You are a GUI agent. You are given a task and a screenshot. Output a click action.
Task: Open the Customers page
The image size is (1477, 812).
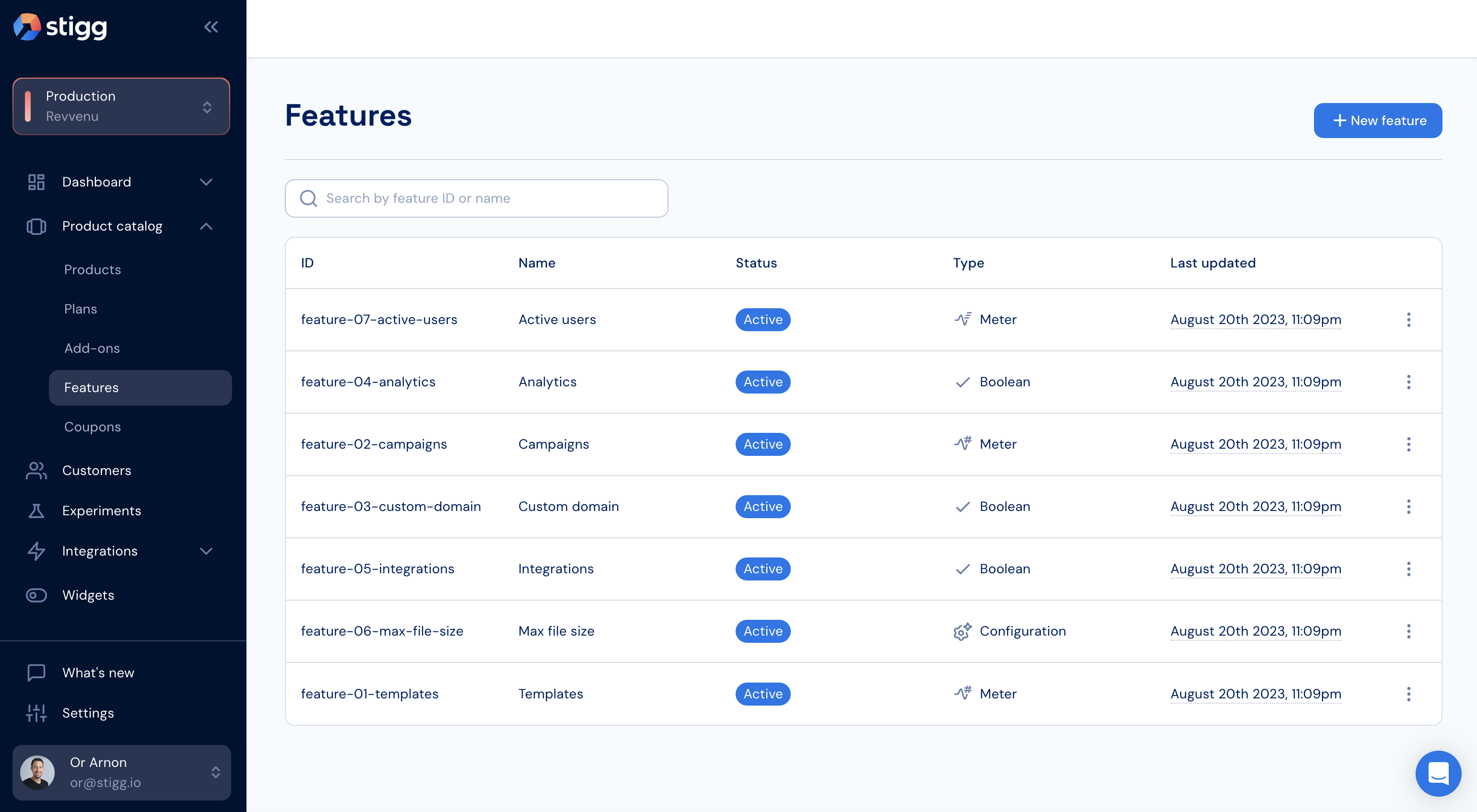point(96,470)
